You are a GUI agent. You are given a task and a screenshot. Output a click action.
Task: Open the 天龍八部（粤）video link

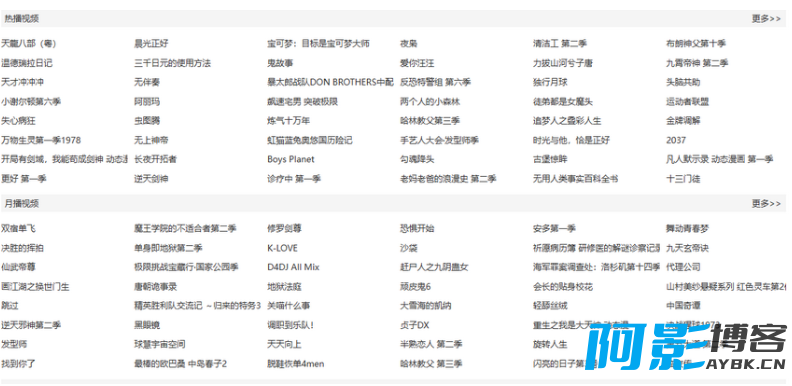(x=29, y=43)
